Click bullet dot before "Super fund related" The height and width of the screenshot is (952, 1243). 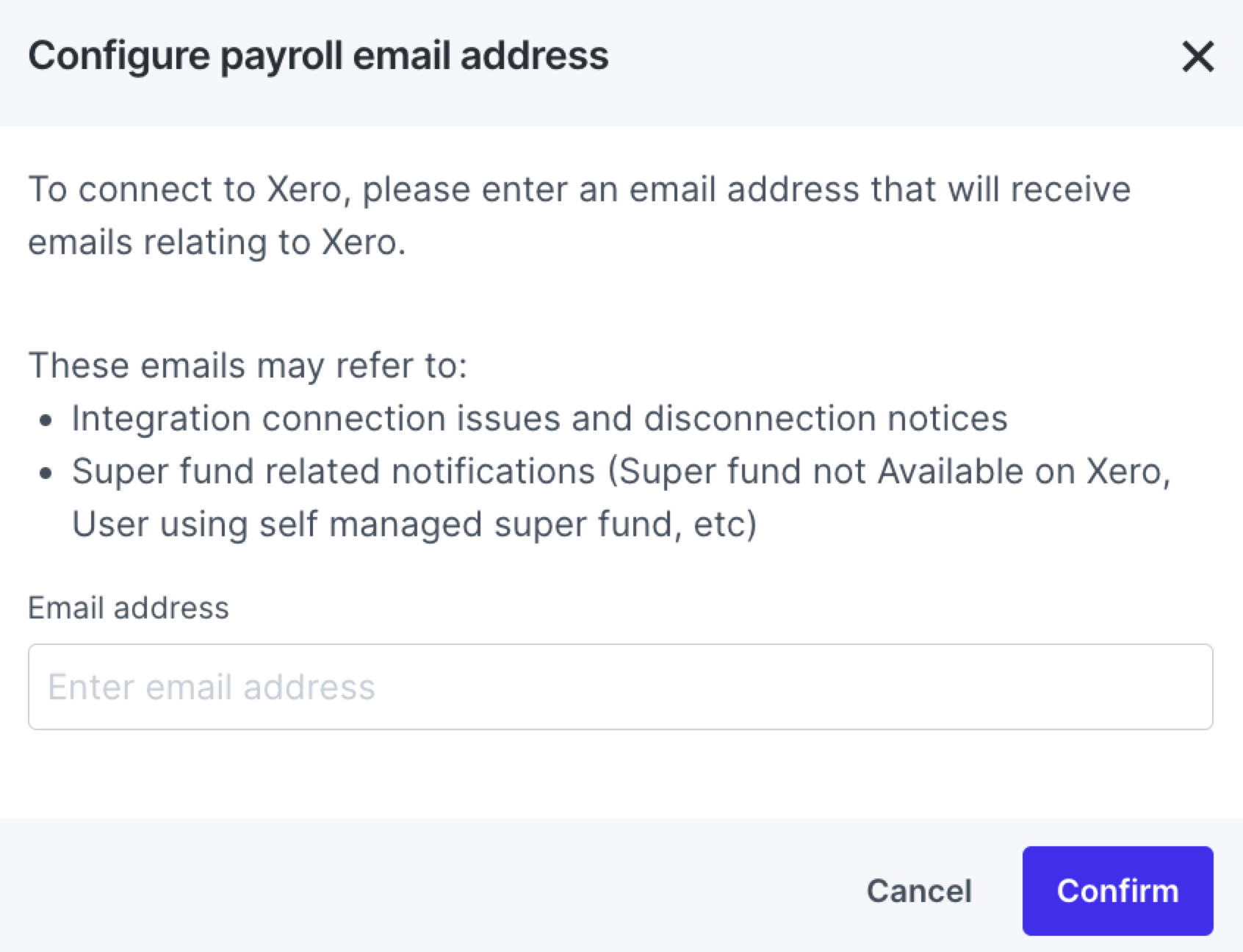[x=46, y=474]
